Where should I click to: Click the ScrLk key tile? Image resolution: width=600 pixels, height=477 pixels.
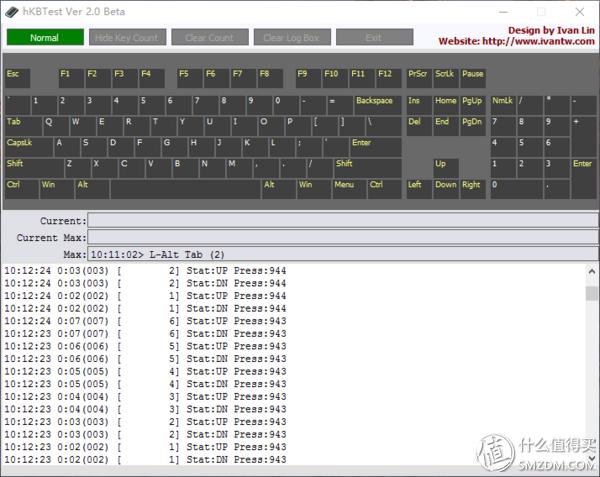pyautogui.click(x=446, y=78)
